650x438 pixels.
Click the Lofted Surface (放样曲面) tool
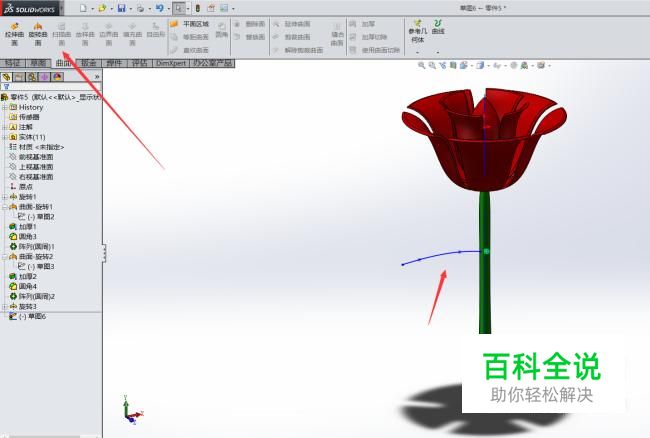click(85, 34)
